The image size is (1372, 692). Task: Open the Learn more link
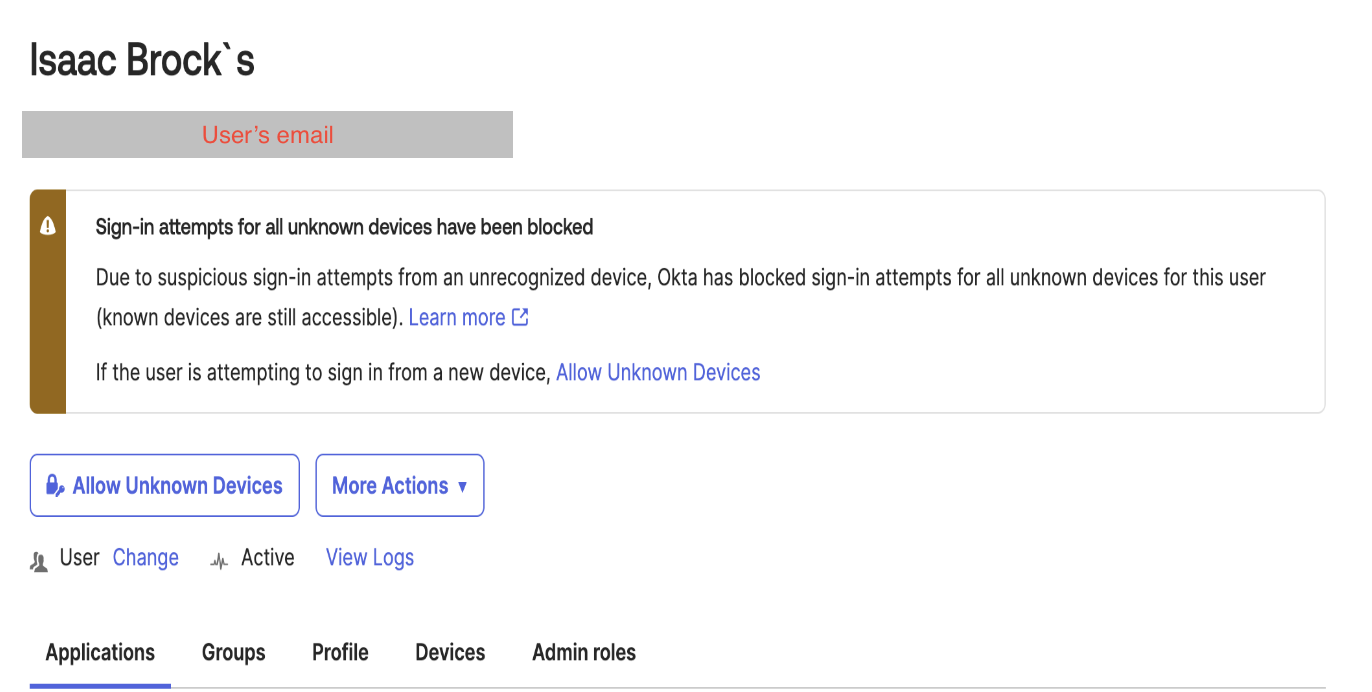(457, 317)
